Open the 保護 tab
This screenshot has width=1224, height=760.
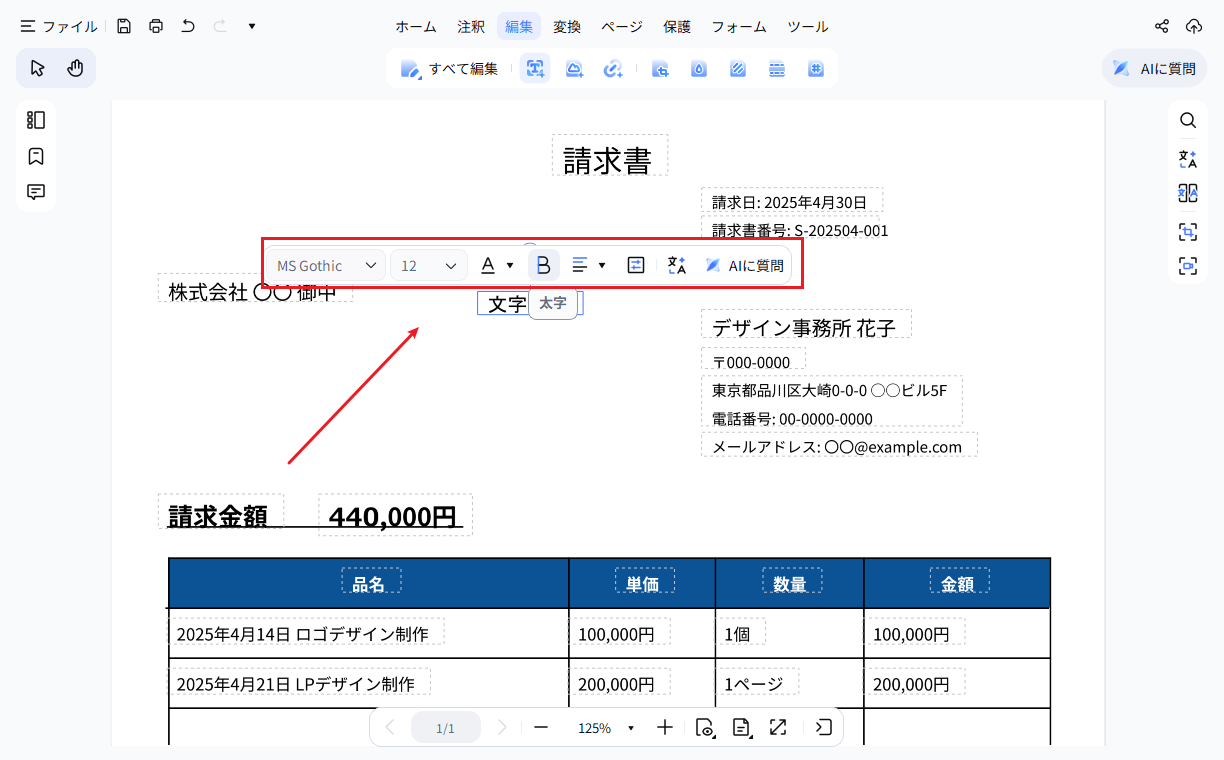(x=677, y=27)
